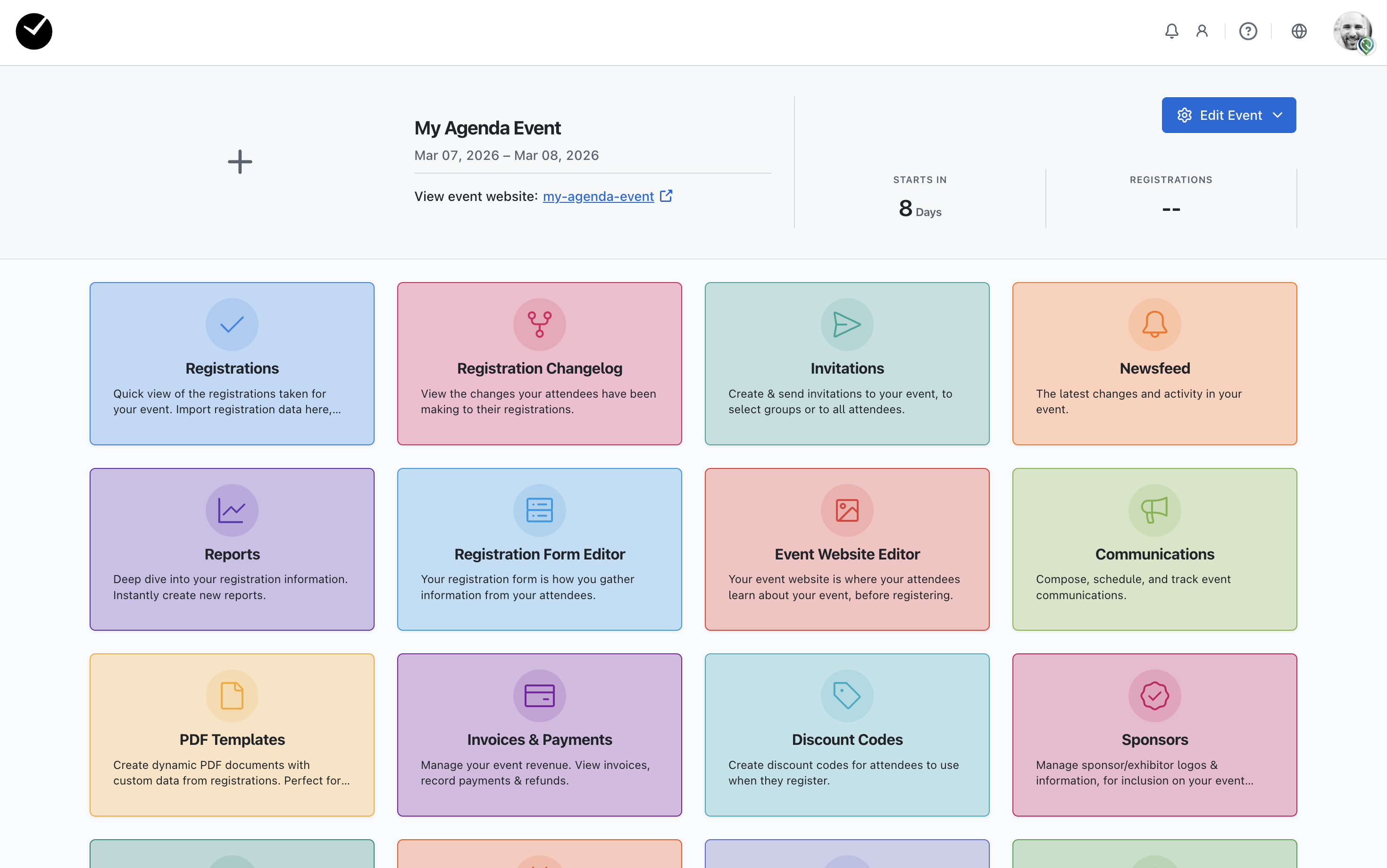Open notifications bell in header
Viewport: 1387px width, 868px height.
pyautogui.click(x=1171, y=31)
